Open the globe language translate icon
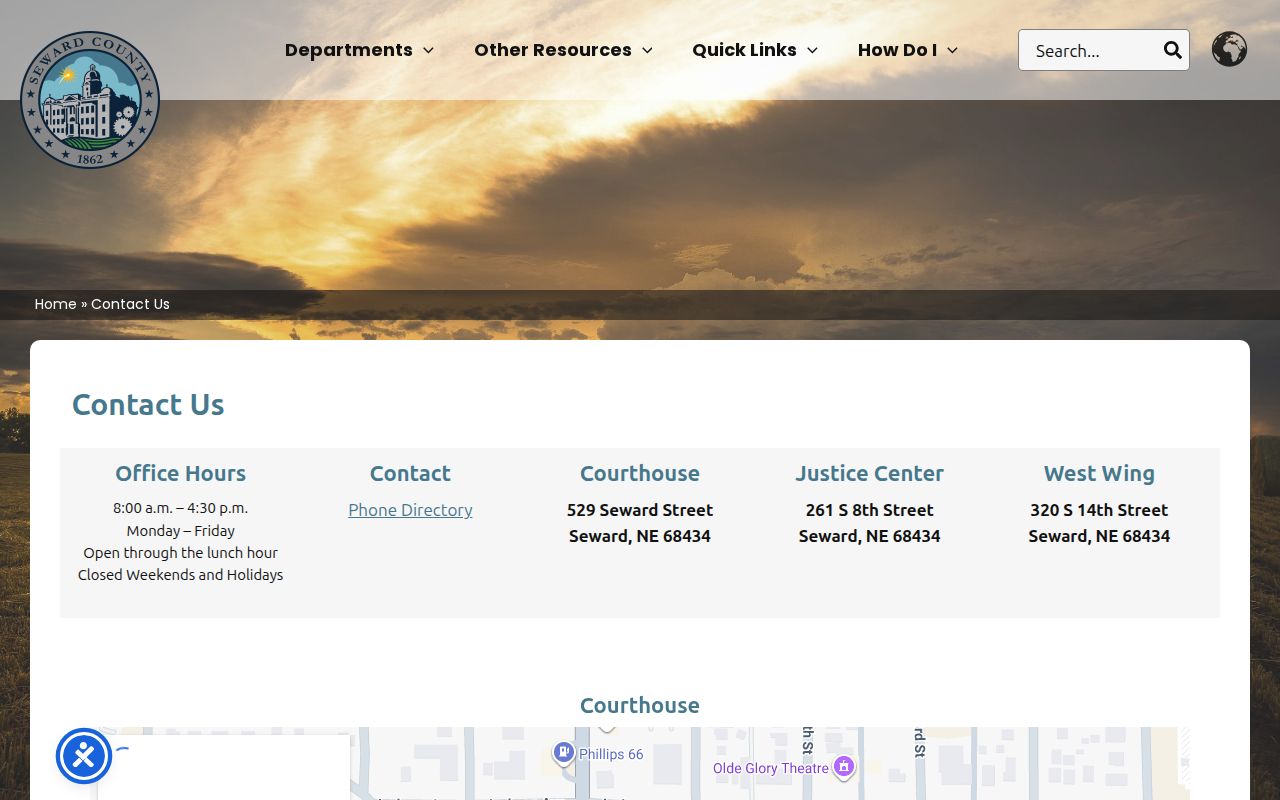This screenshot has height=800, width=1280. [1229, 49]
